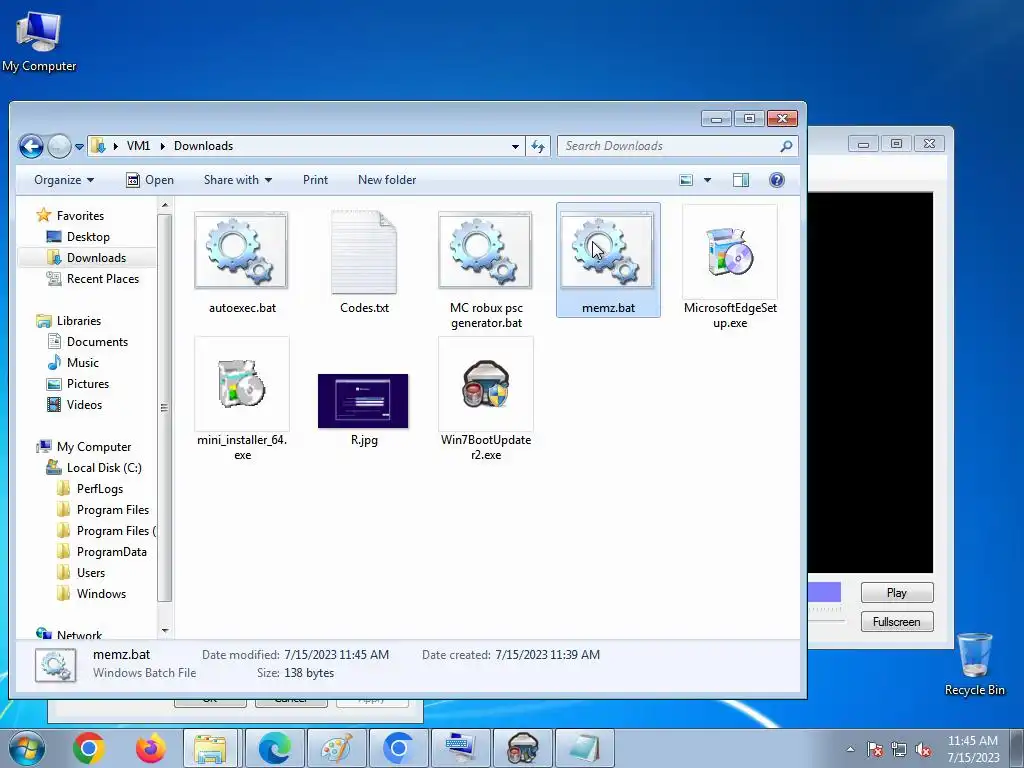Open the view options dropdown arrow
This screenshot has width=1024, height=768.
[707, 180]
